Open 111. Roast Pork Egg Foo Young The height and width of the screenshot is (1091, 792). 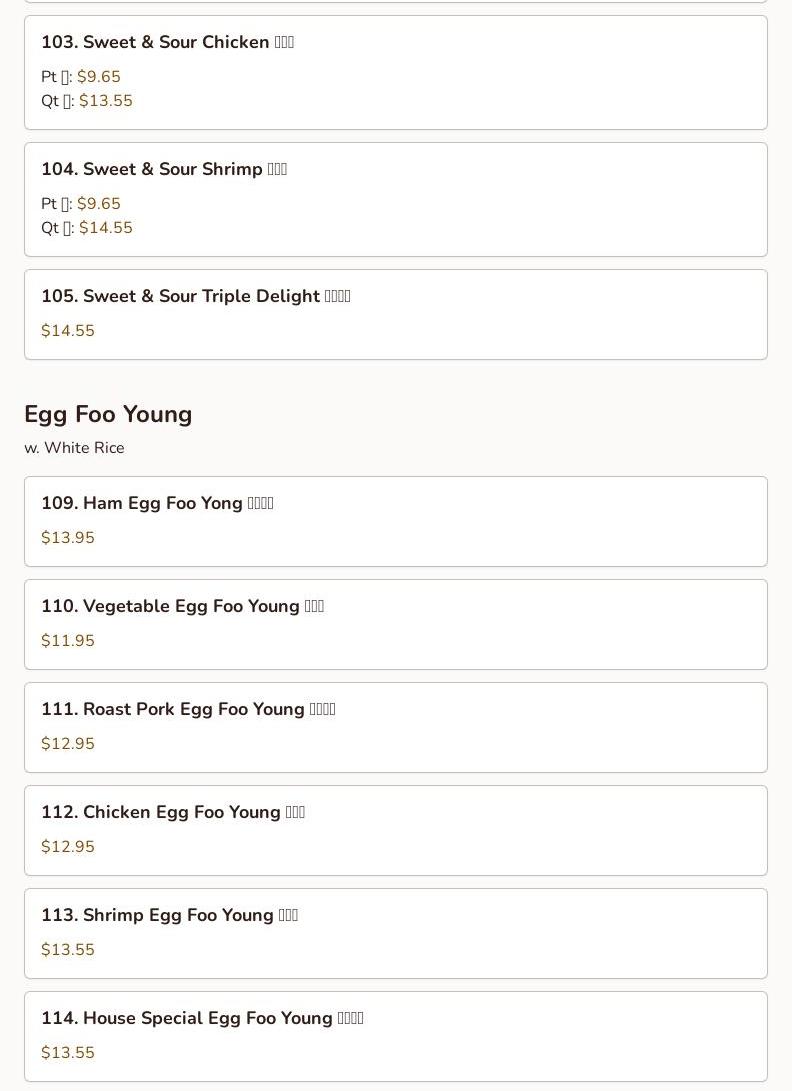[188, 709]
